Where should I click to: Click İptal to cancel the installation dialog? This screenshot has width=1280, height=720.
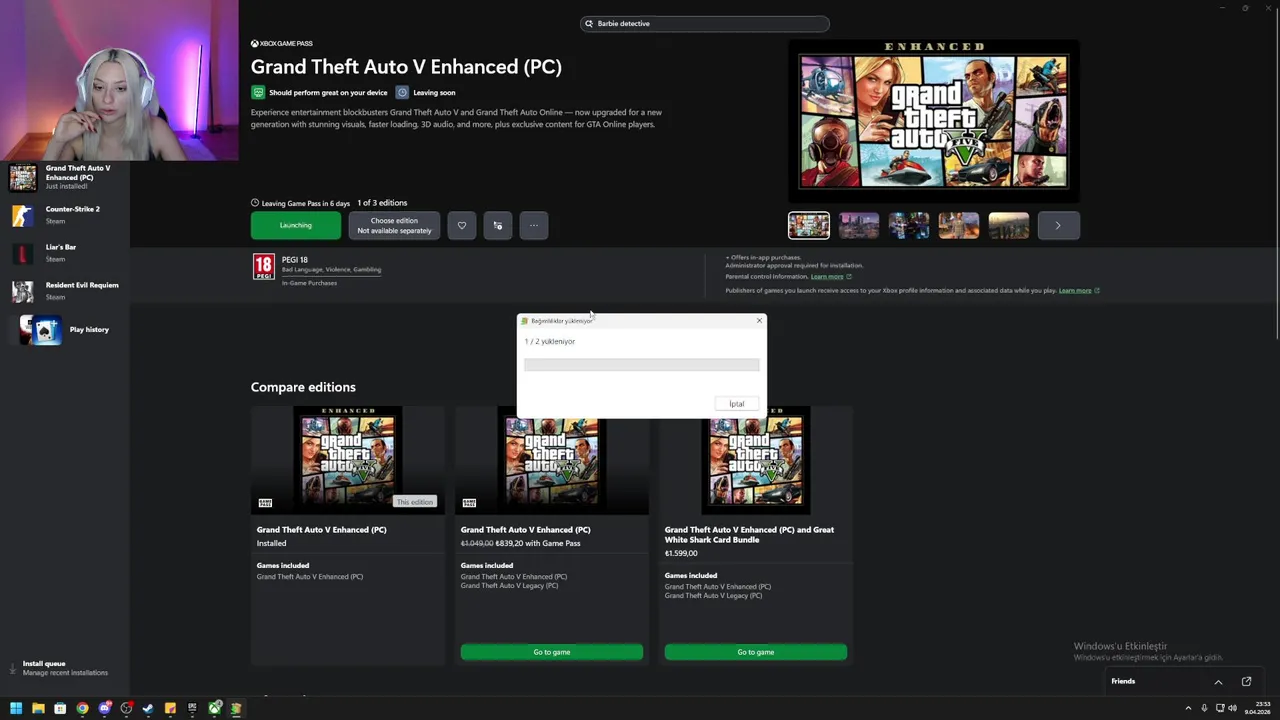tap(737, 404)
